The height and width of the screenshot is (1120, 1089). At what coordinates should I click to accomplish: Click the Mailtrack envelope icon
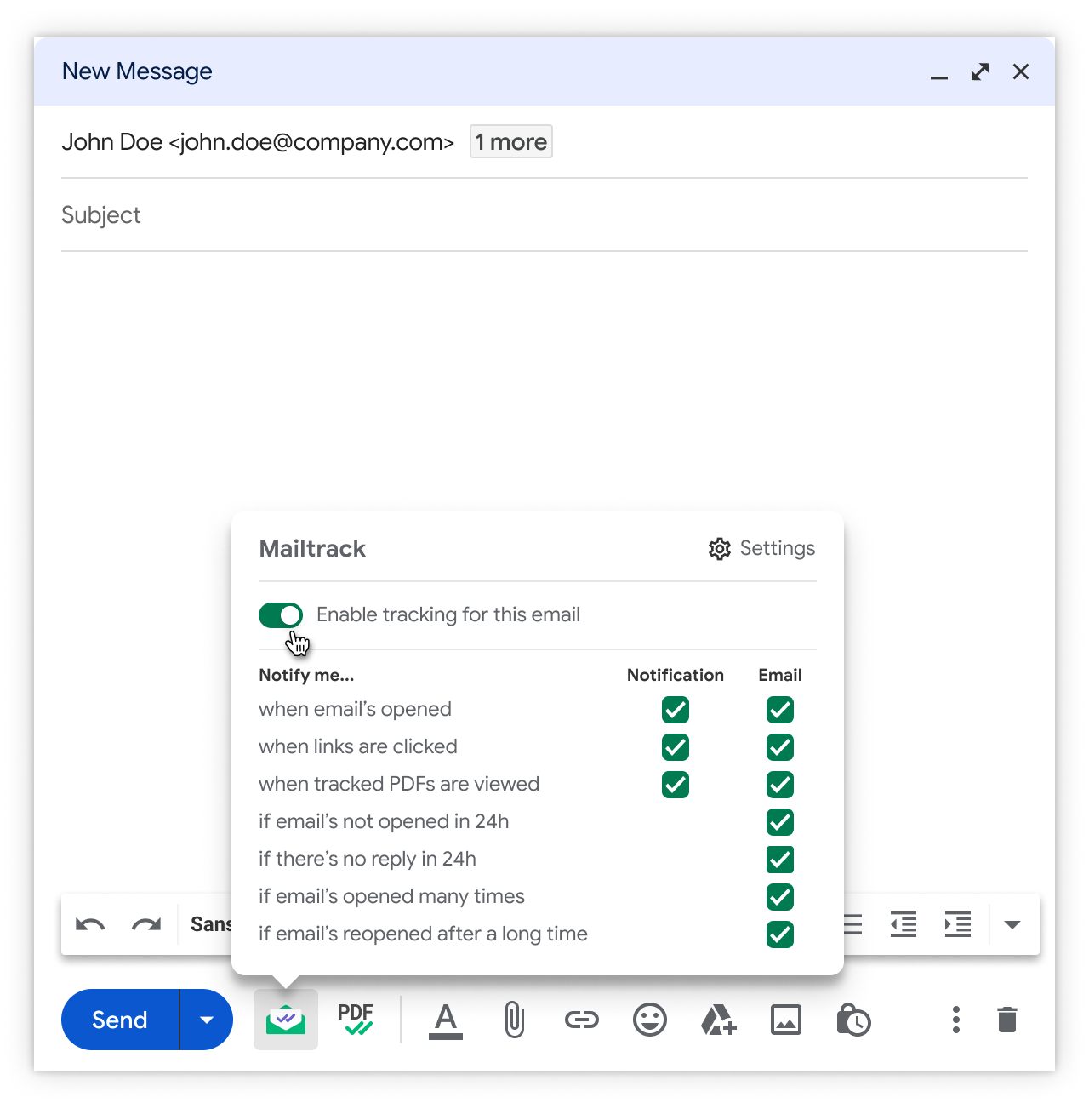pos(286,1019)
